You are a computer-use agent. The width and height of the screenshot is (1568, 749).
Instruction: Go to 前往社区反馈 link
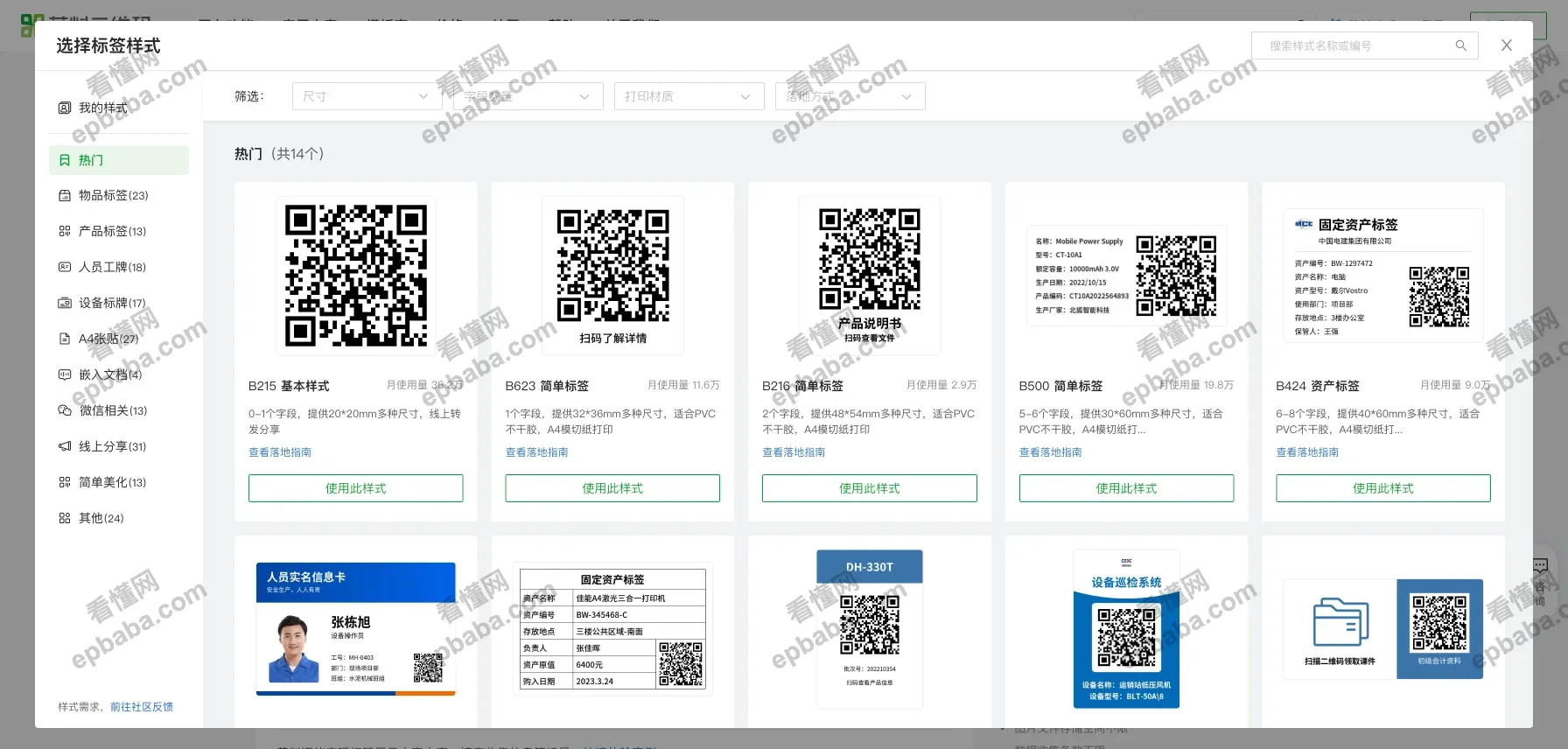pos(142,707)
